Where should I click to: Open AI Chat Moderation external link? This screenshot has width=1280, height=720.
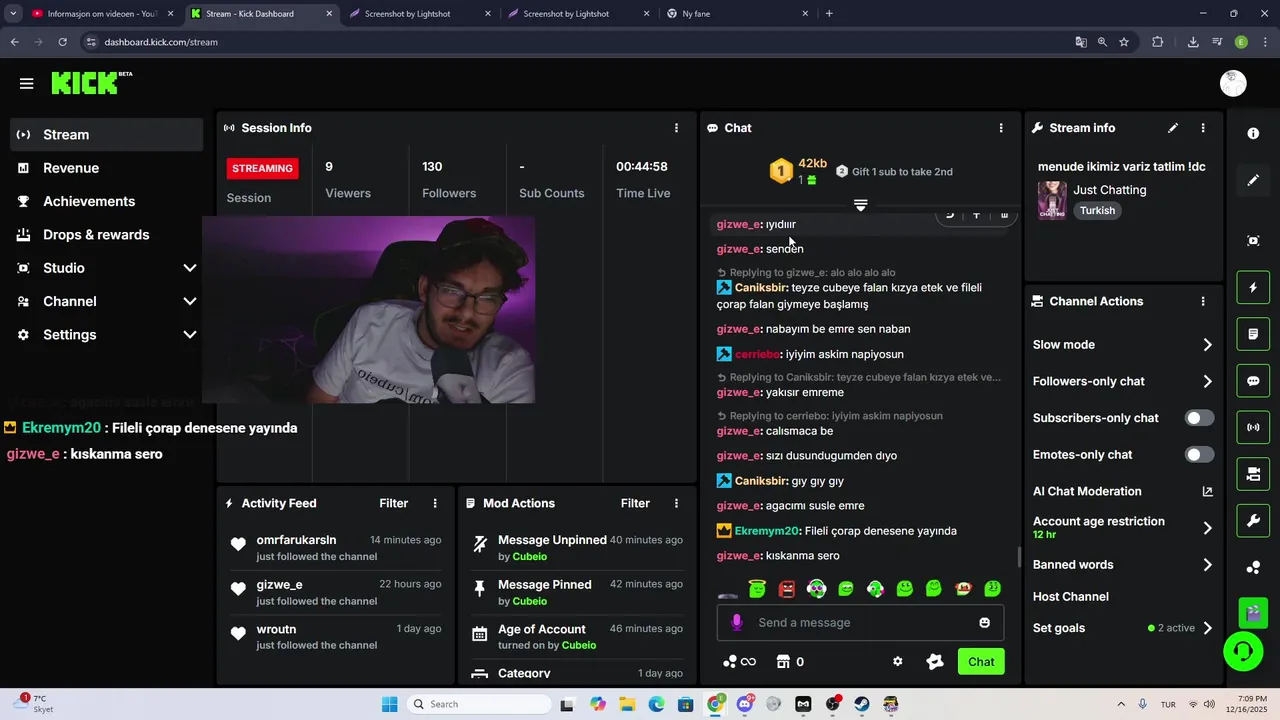click(x=1207, y=491)
